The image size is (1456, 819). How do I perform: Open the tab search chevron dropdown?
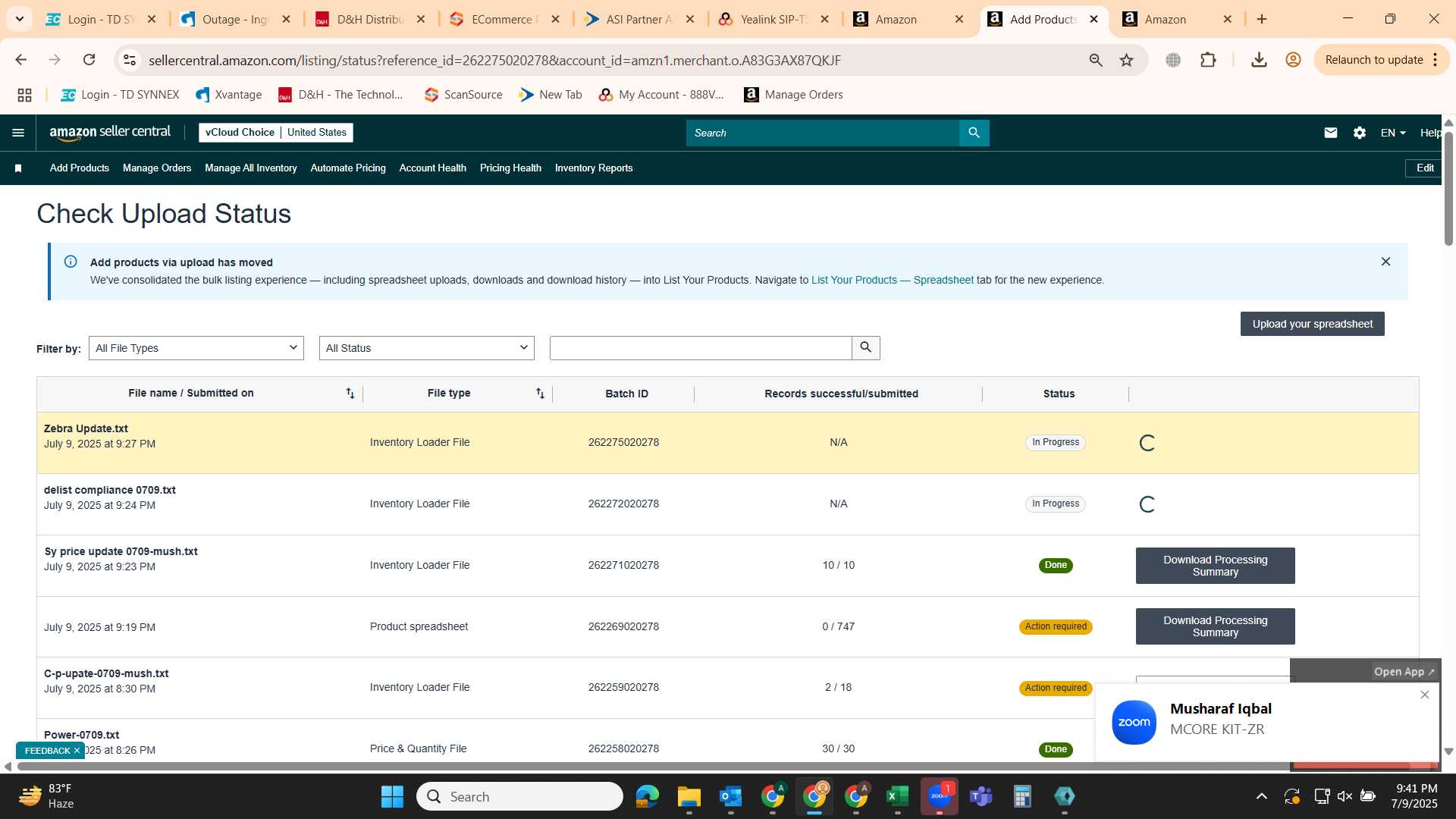[20, 19]
